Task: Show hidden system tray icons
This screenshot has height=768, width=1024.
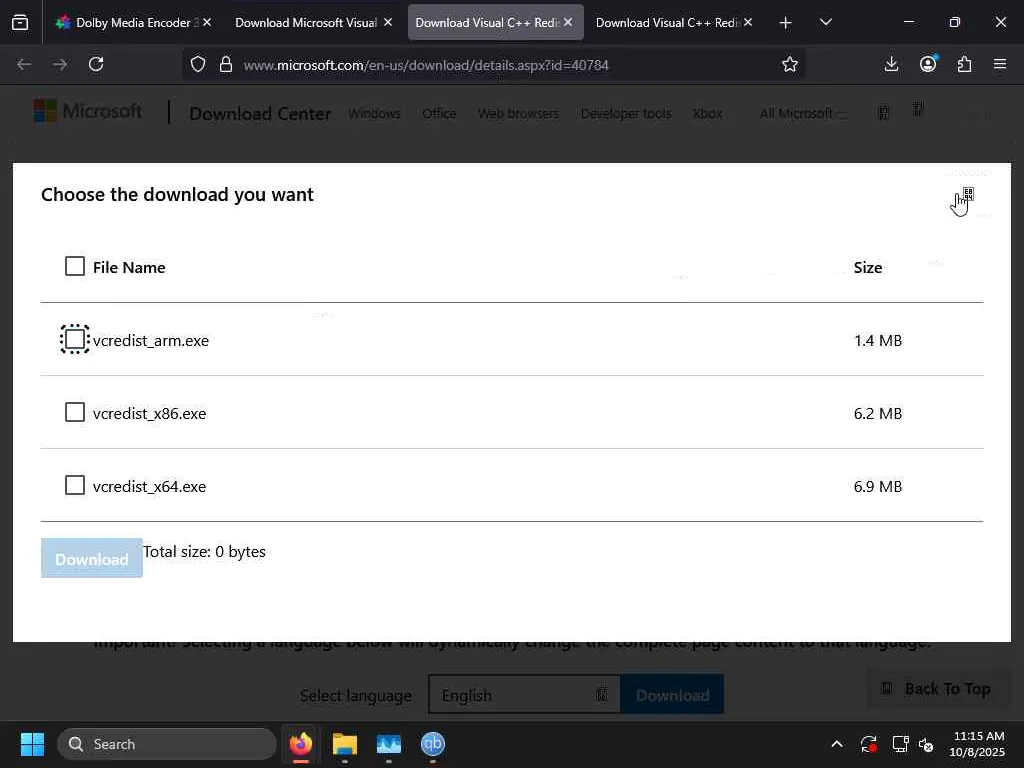Action: 836,744
